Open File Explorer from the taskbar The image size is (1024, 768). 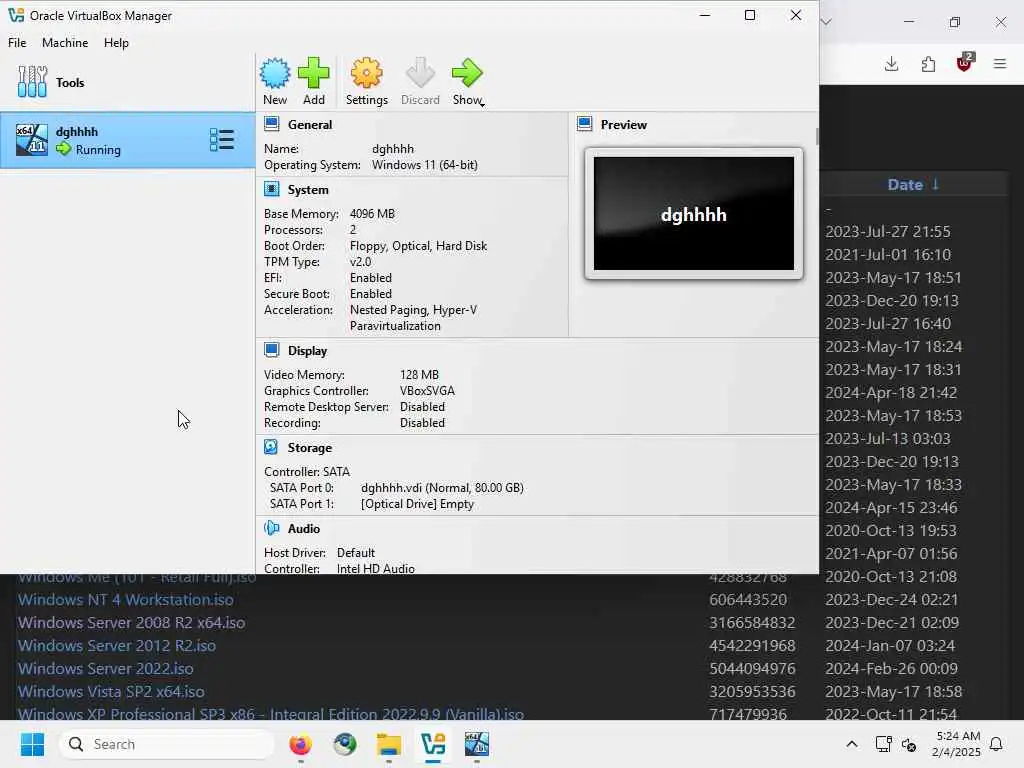[389, 744]
